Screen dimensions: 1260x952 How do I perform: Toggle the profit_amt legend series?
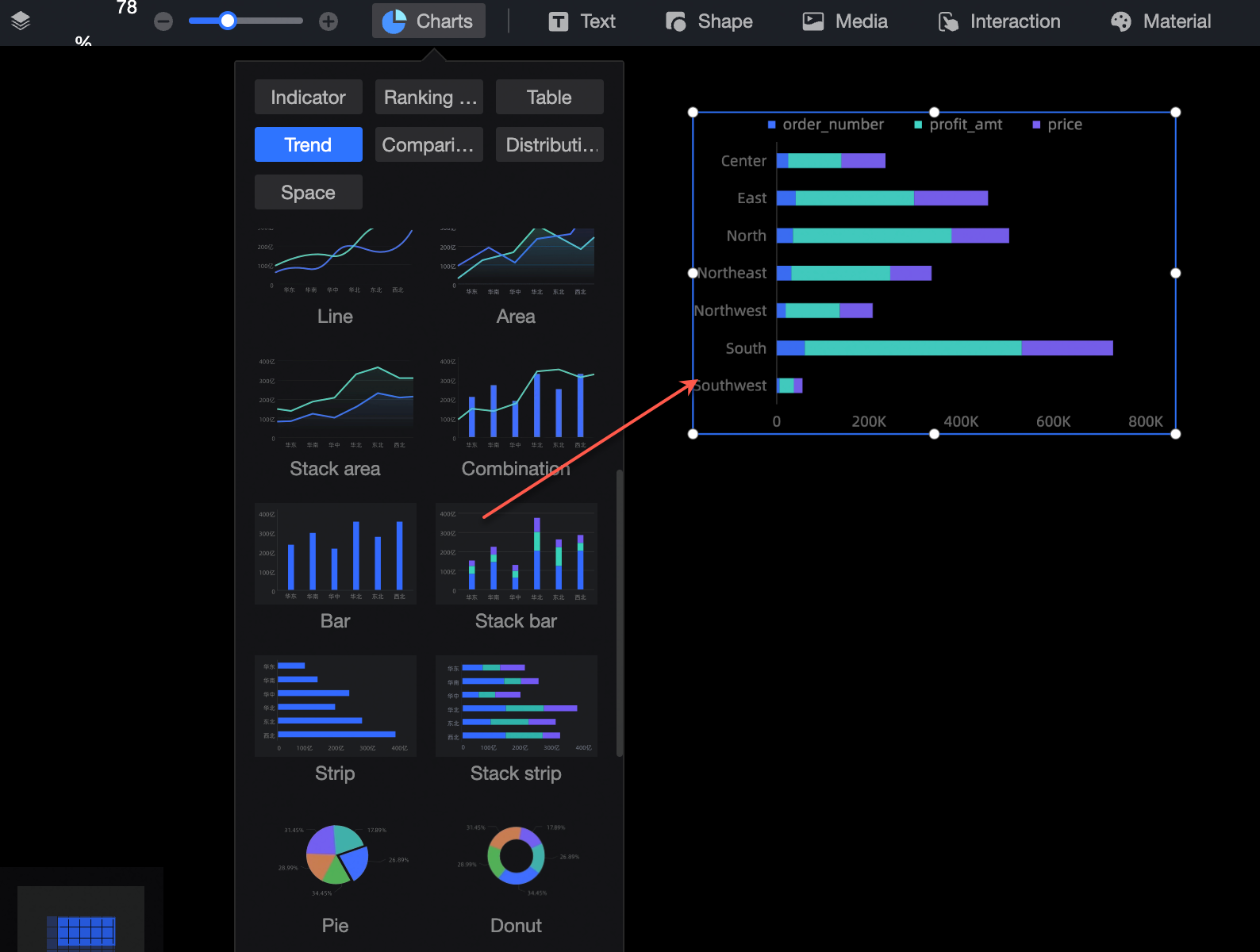958,125
